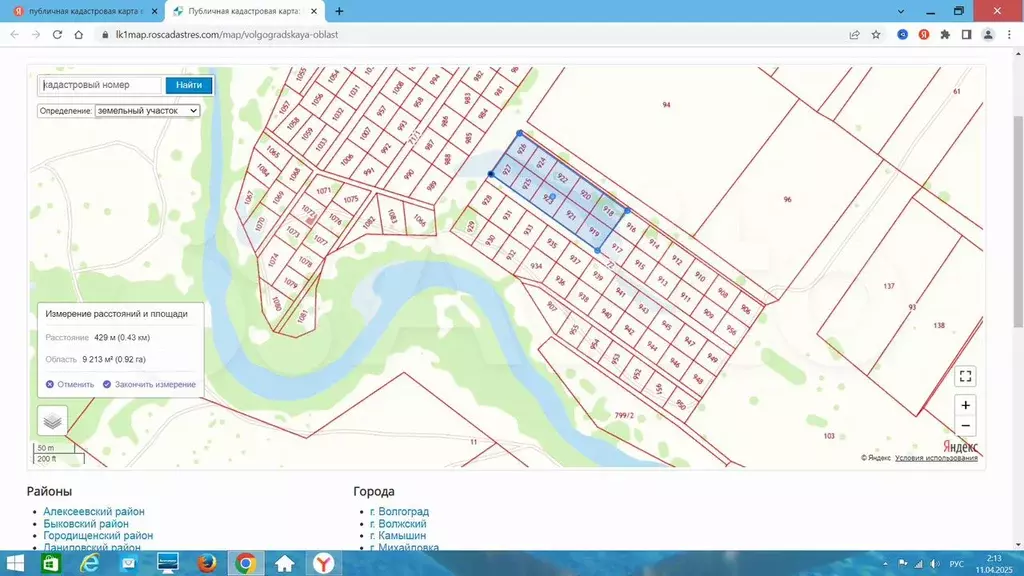1024x576 pixels.
Task: Open the browser profile menu
Action: pos(988,35)
